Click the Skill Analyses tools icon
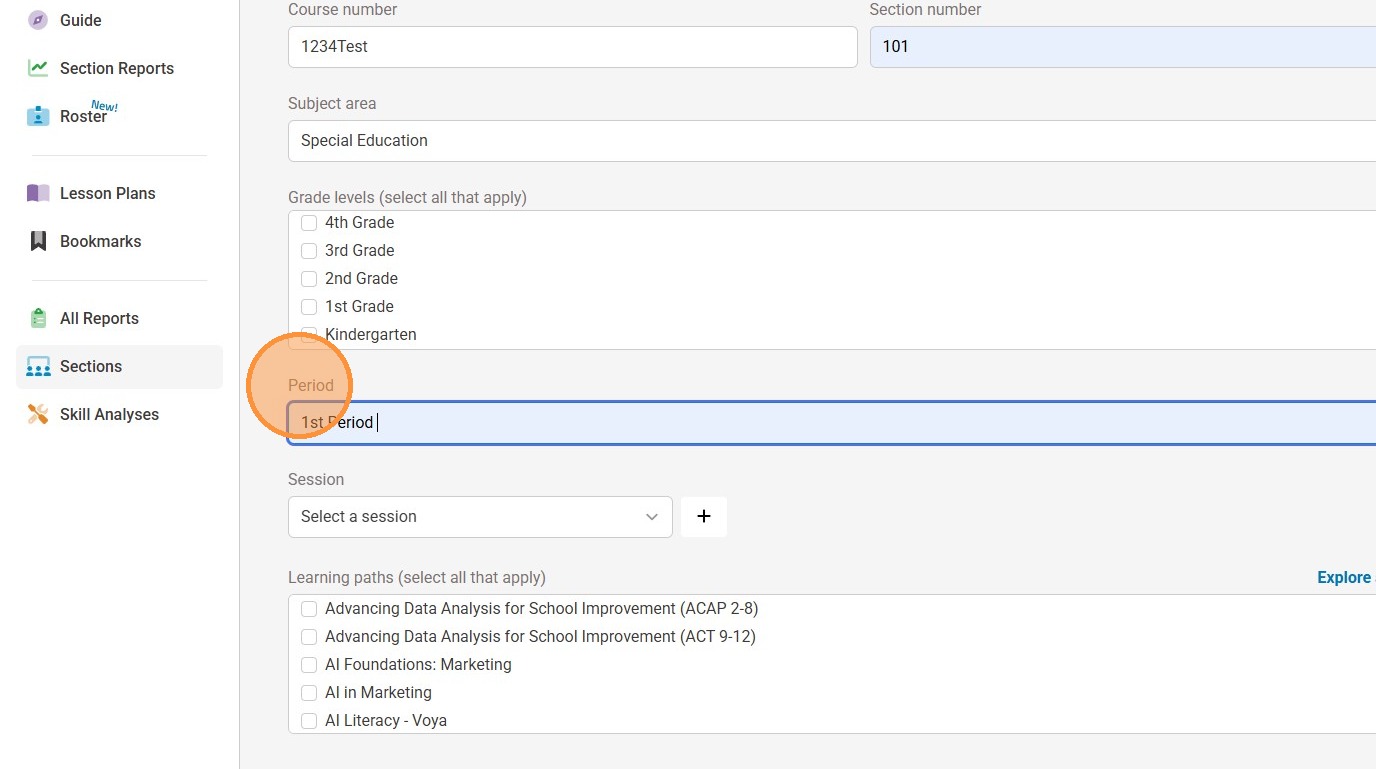Image resolution: width=1376 pixels, height=769 pixels. [x=38, y=414]
